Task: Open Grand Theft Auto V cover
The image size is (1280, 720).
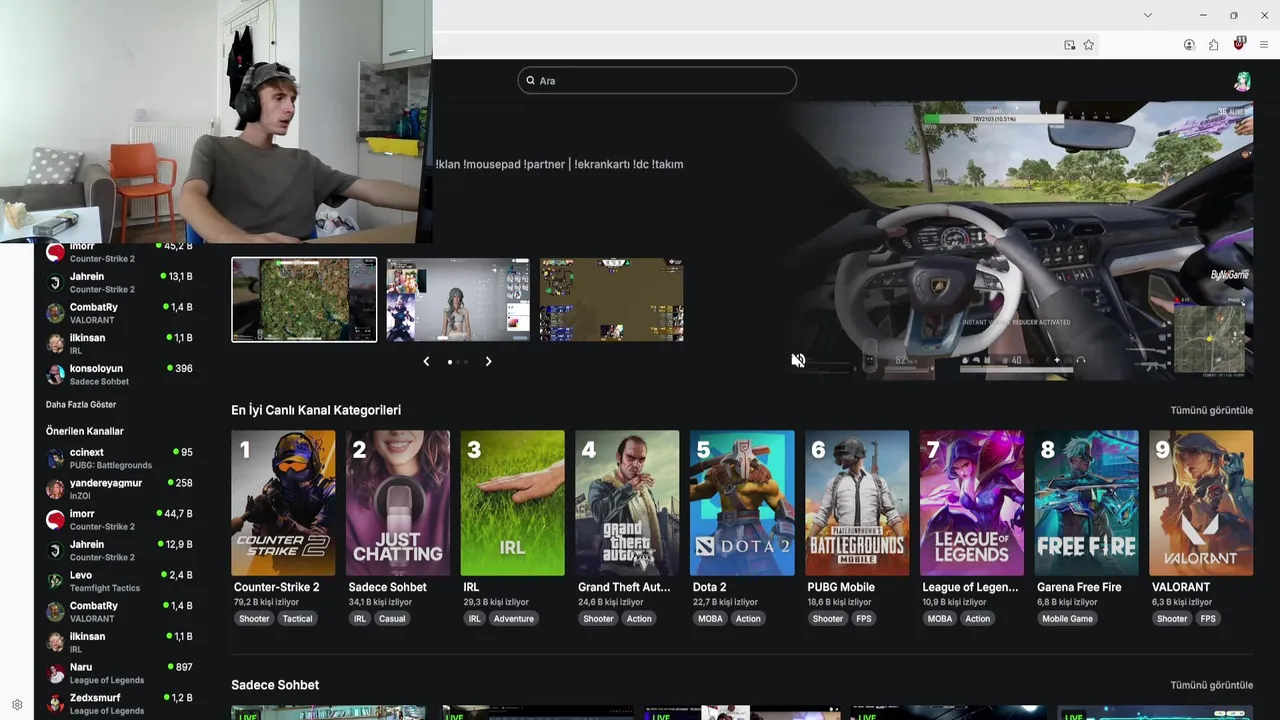Action: pyautogui.click(x=627, y=503)
